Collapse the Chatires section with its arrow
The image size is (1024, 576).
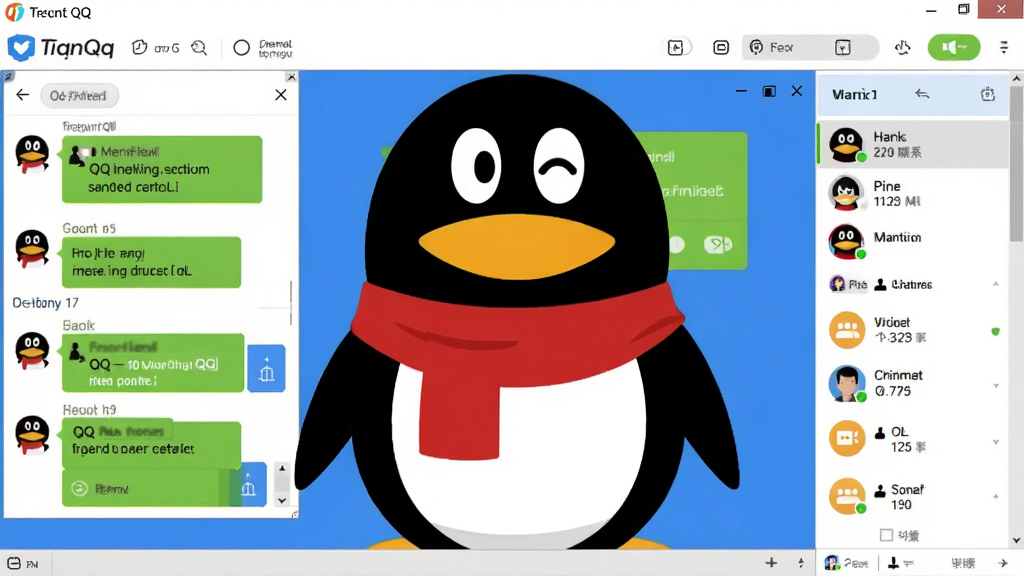pos(995,284)
